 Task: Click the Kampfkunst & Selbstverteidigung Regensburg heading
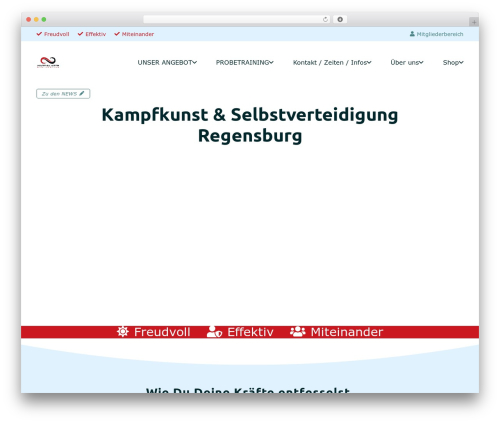coord(250,125)
